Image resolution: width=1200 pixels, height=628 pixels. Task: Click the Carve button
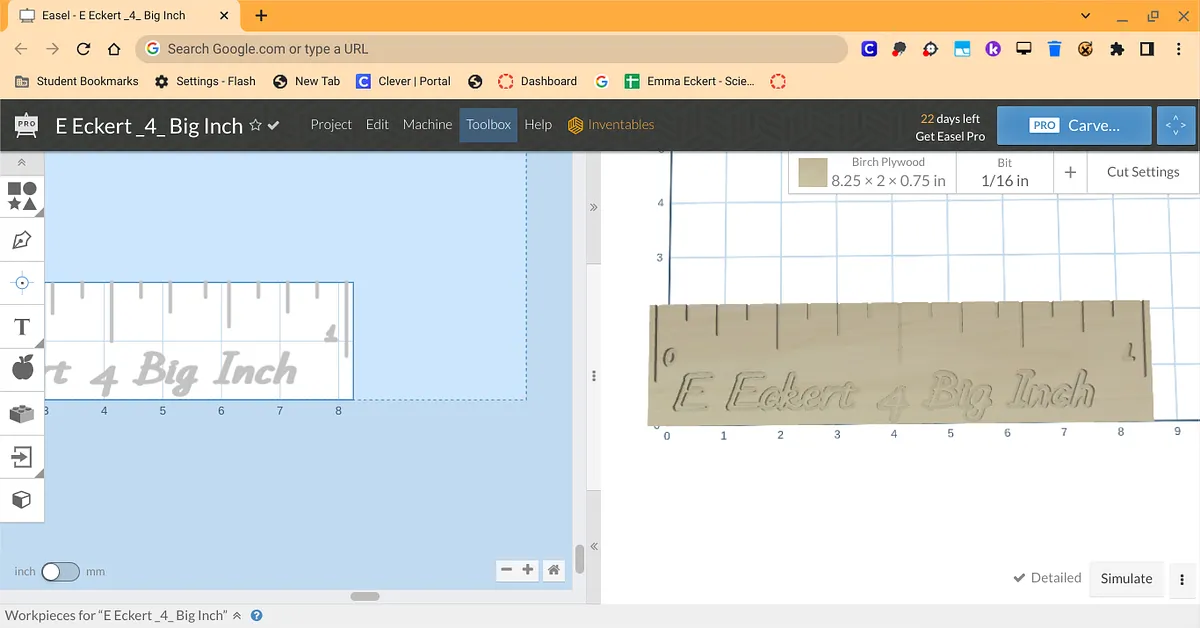(1074, 126)
